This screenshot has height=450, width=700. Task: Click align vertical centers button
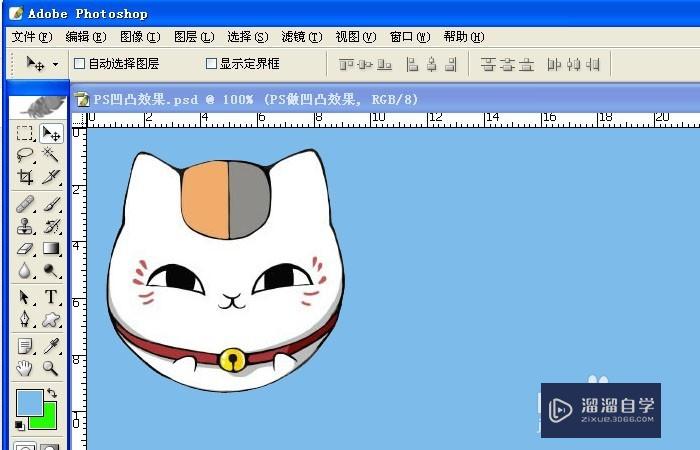[365, 65]
